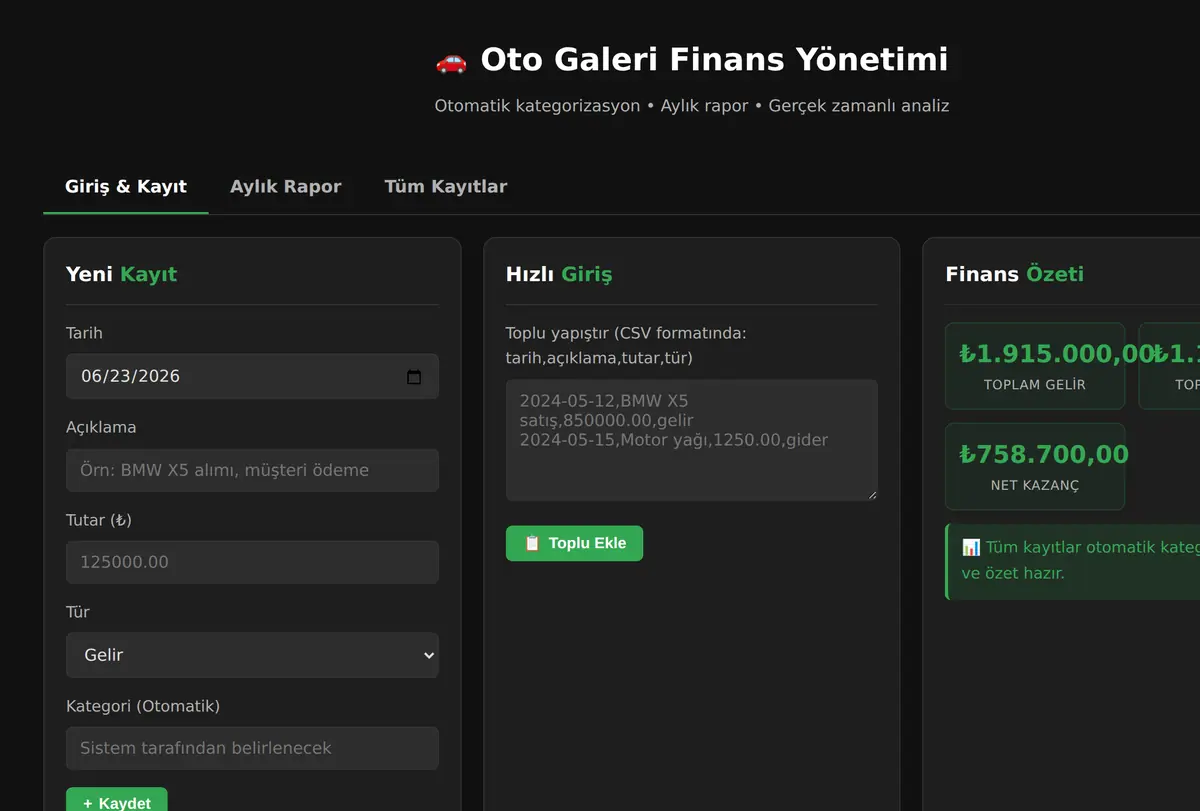Click into the Açıklama input field

(x=252, y=470)
